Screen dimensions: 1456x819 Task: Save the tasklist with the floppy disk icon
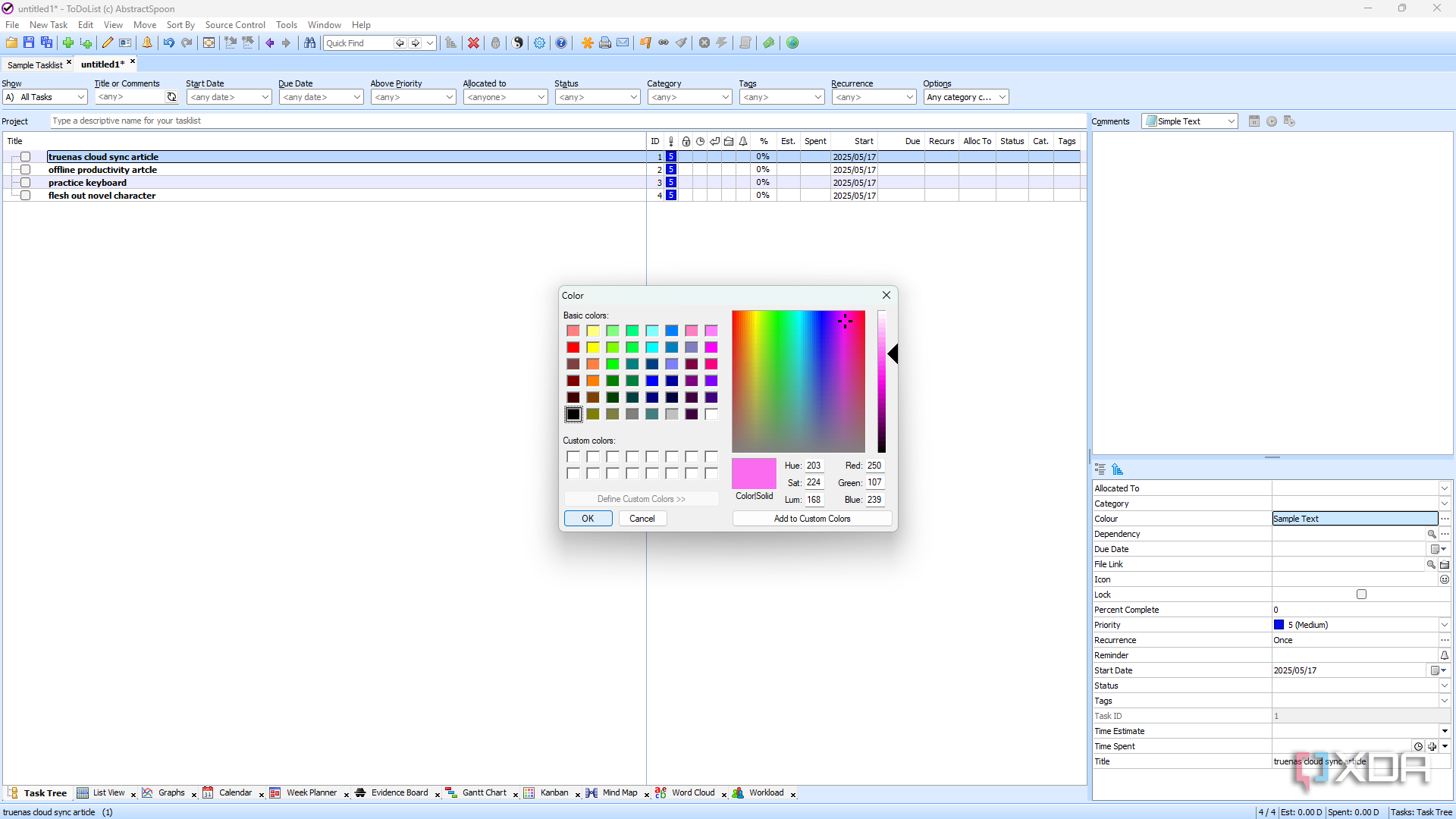click(x=29, y=43)
